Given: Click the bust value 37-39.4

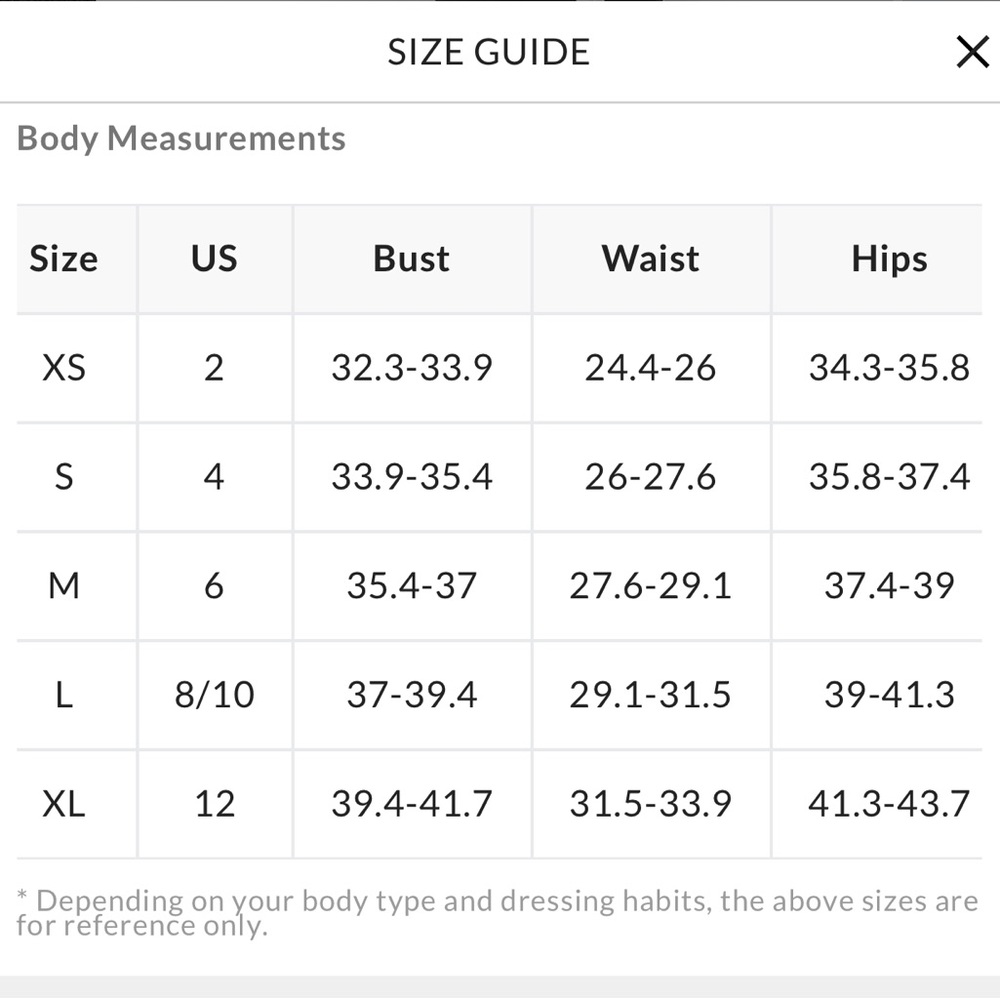Looking at the screenshot, I should click(411, 695).
